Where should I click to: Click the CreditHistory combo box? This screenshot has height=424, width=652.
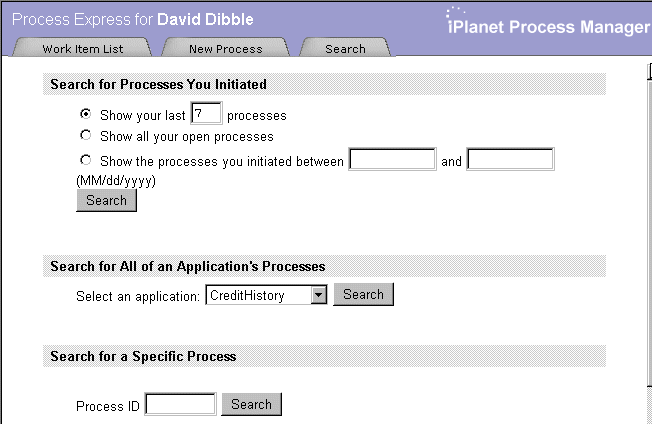coord(266,295)
